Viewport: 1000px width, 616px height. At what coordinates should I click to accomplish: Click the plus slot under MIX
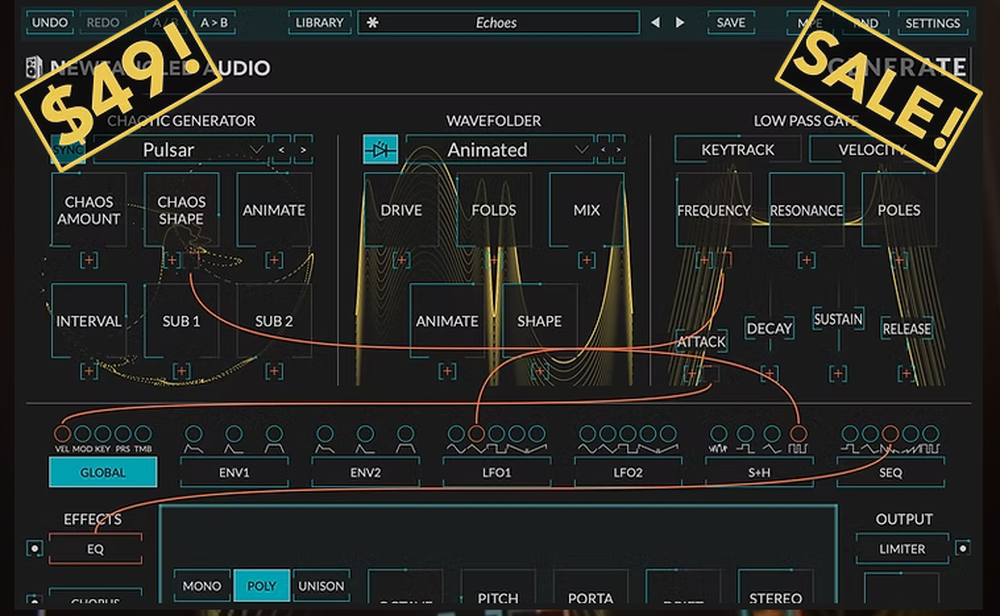click(x=586, y=260)
